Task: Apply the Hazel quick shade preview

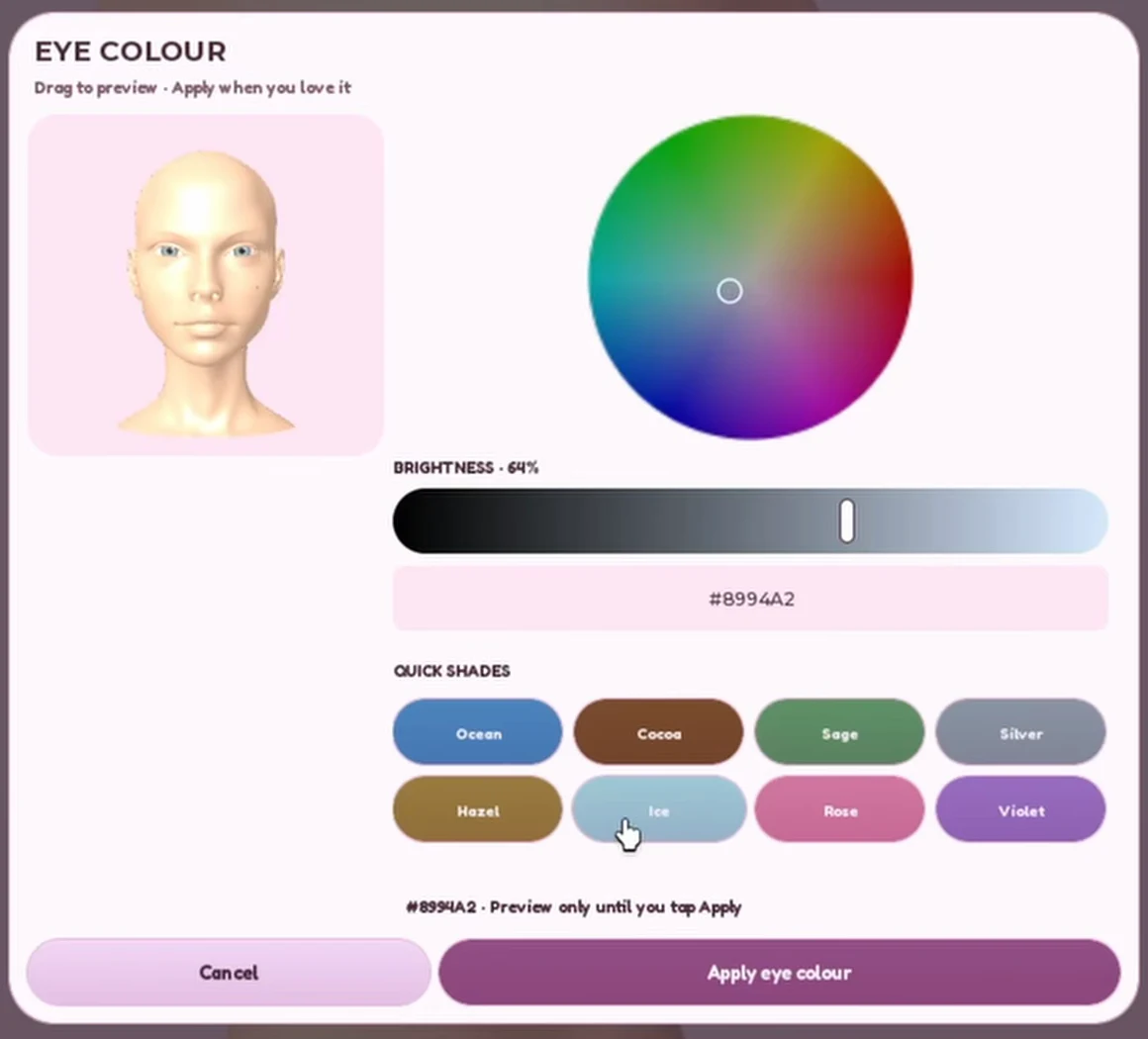Action: (x=477, y=809)
